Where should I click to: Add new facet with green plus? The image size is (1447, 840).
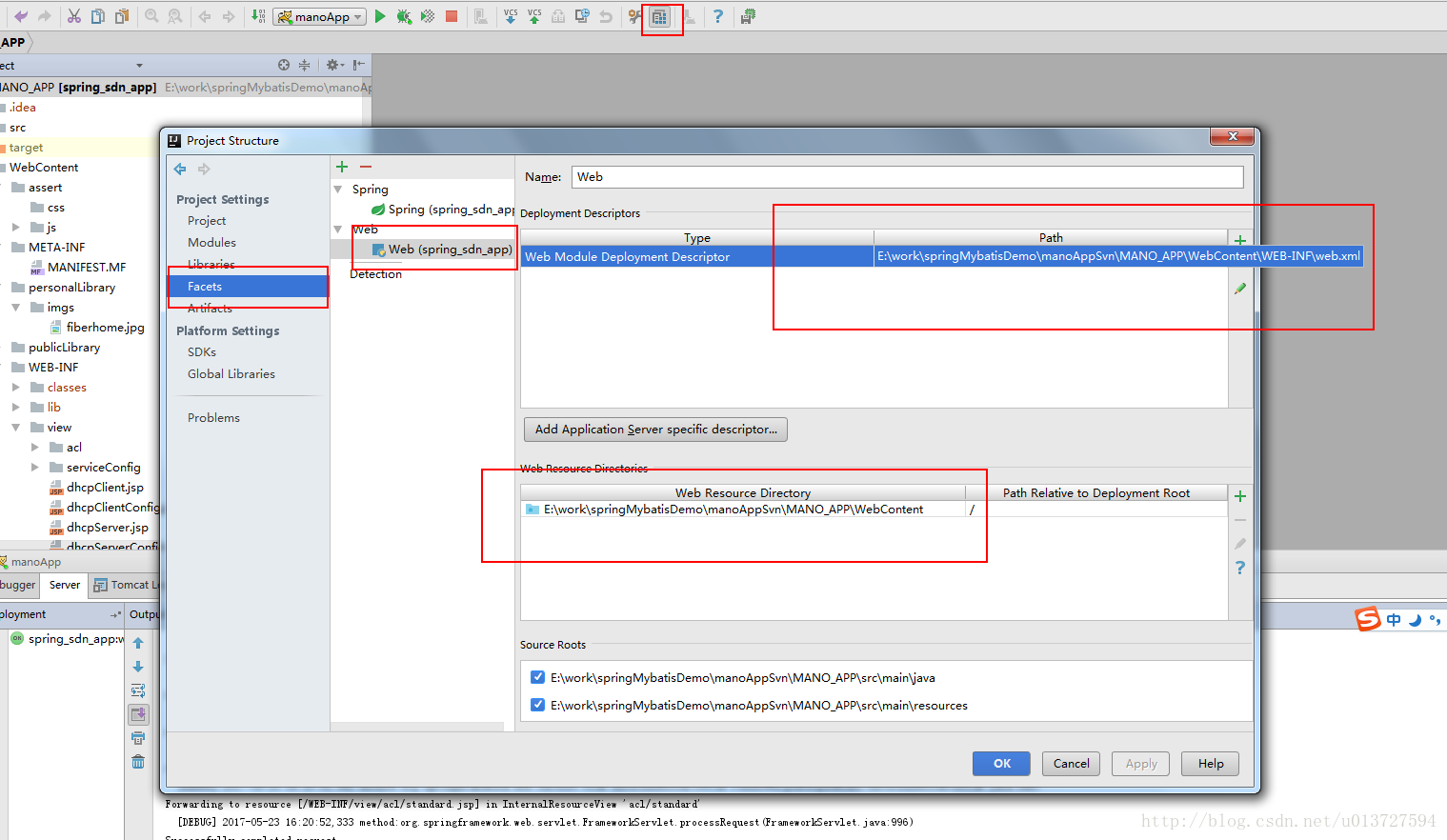[x=342, y=167]
